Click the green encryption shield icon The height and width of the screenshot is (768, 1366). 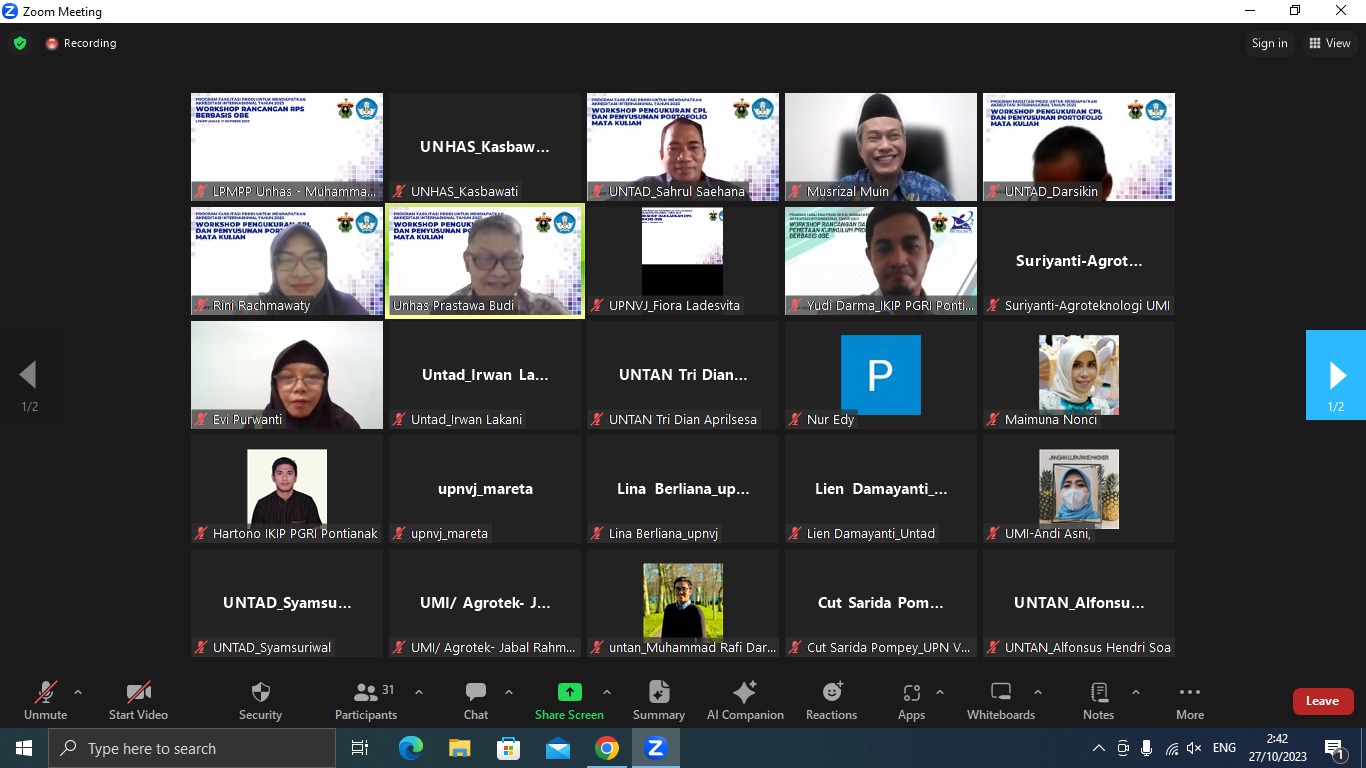coord(20,43)
